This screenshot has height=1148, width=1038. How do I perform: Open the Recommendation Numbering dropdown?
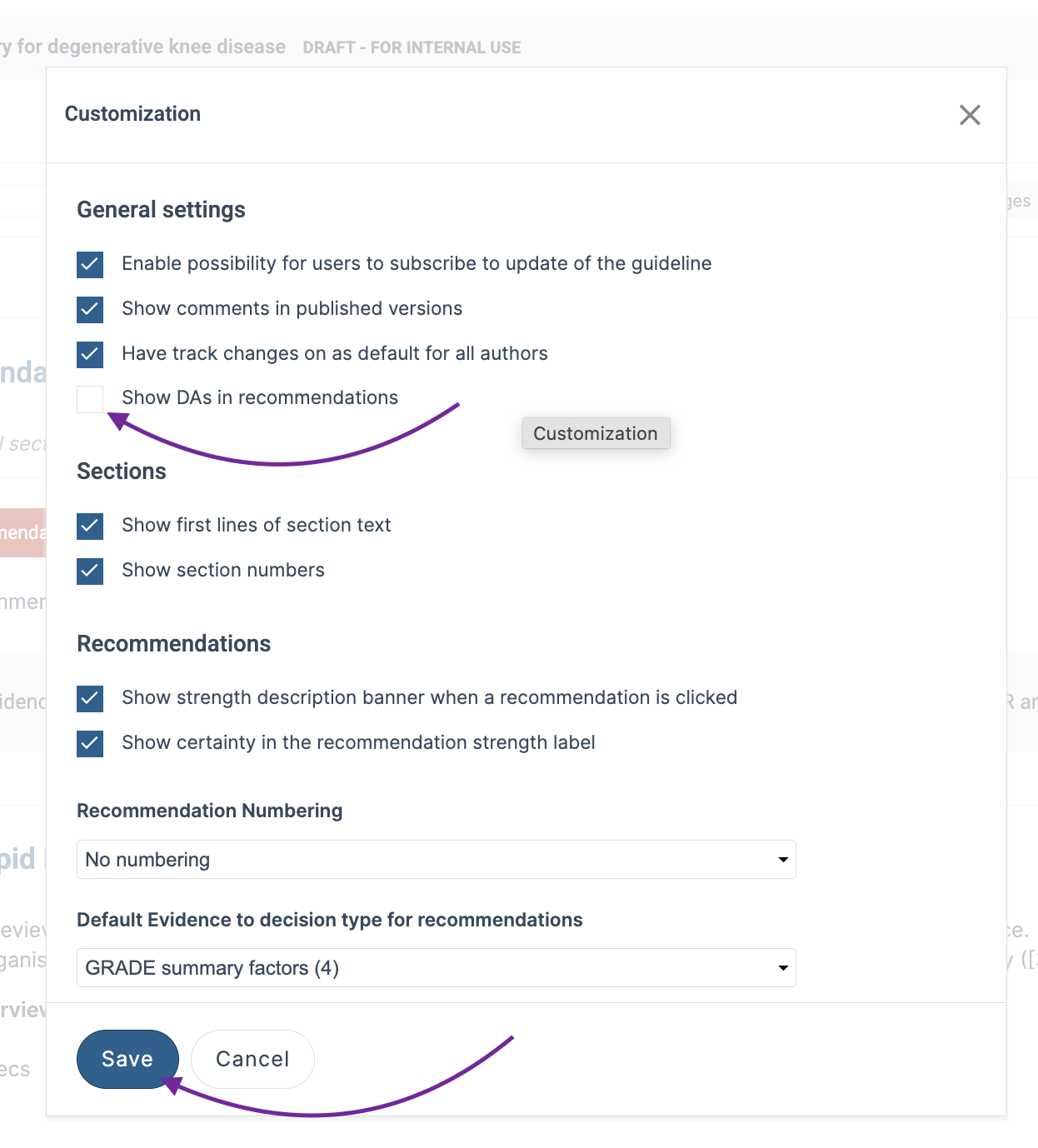[x=437, y=859]
